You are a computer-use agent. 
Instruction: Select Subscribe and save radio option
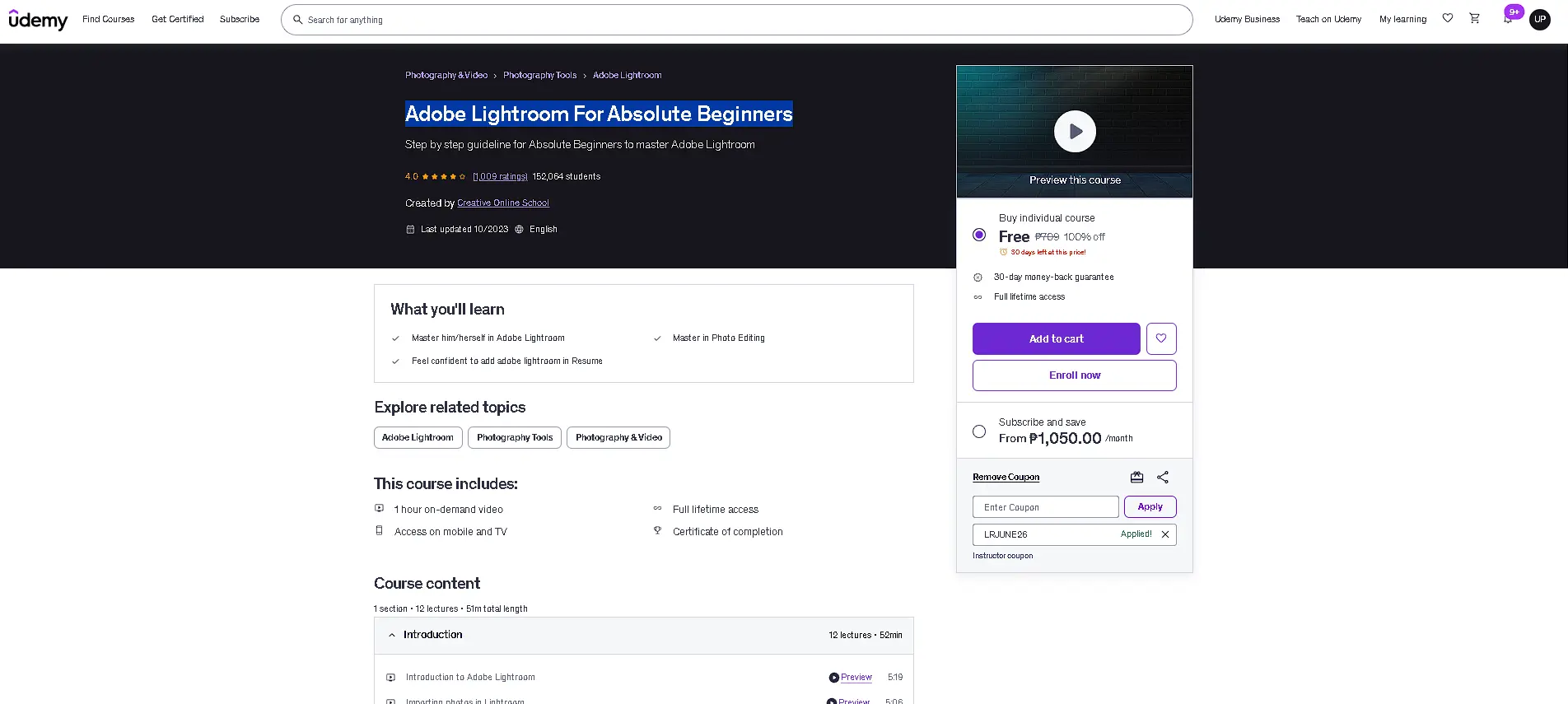point(979,431)
